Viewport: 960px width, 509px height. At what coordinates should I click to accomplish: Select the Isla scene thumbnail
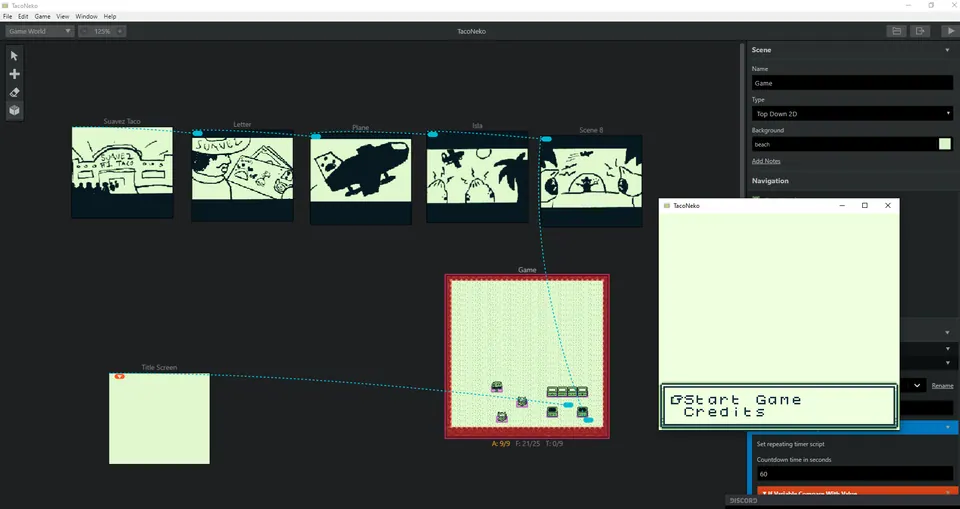(477, 176)
